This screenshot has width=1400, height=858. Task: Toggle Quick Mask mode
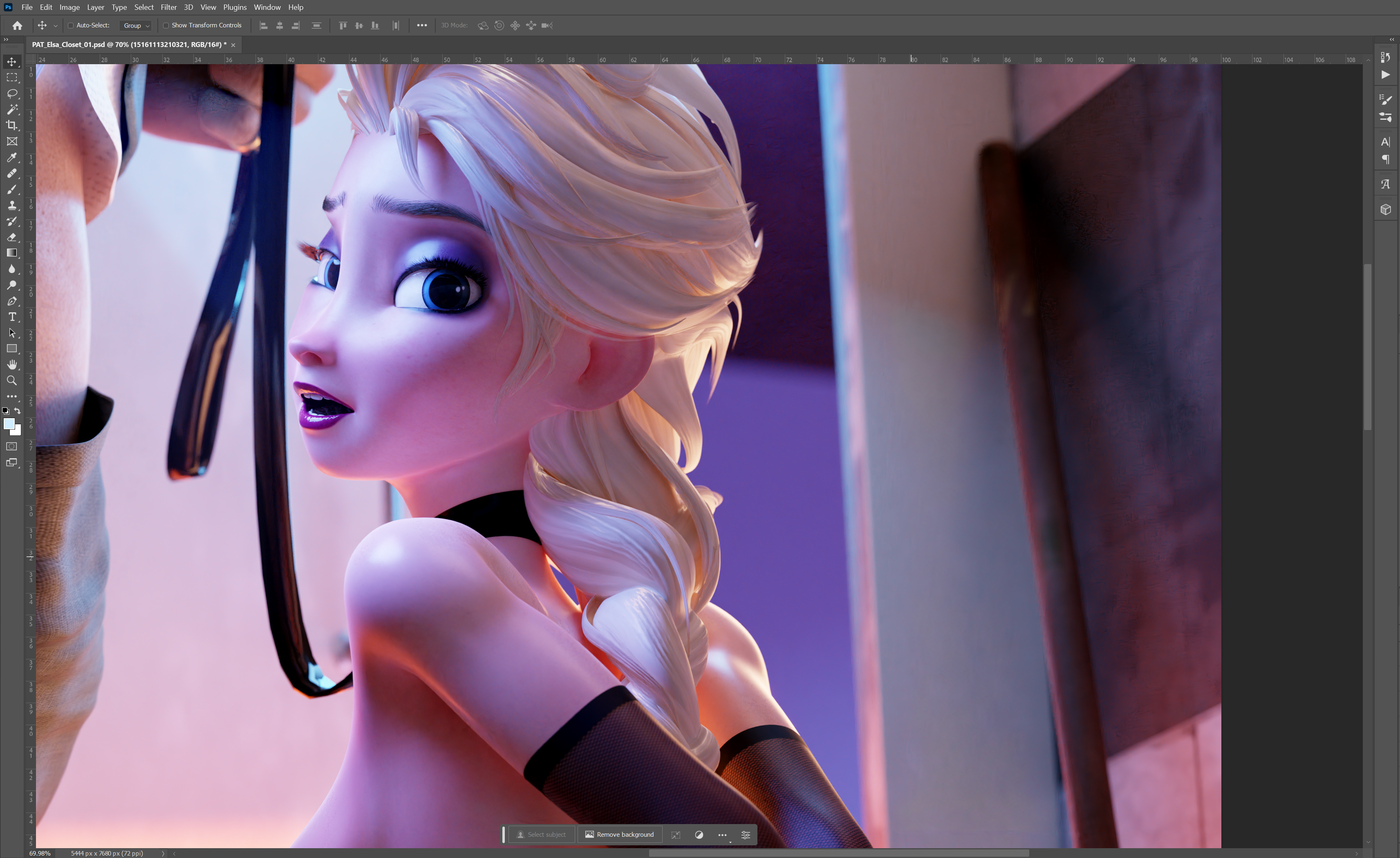pos(11,447)
